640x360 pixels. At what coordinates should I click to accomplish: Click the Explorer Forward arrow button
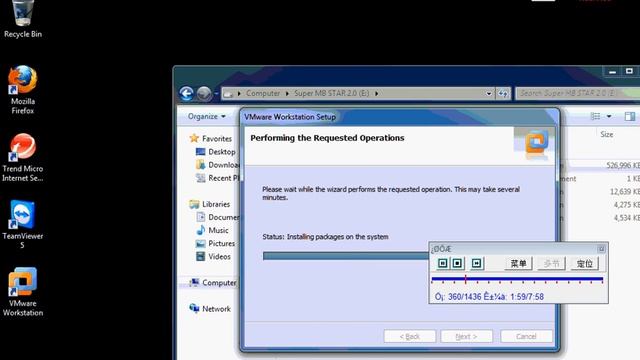(204, 93)
